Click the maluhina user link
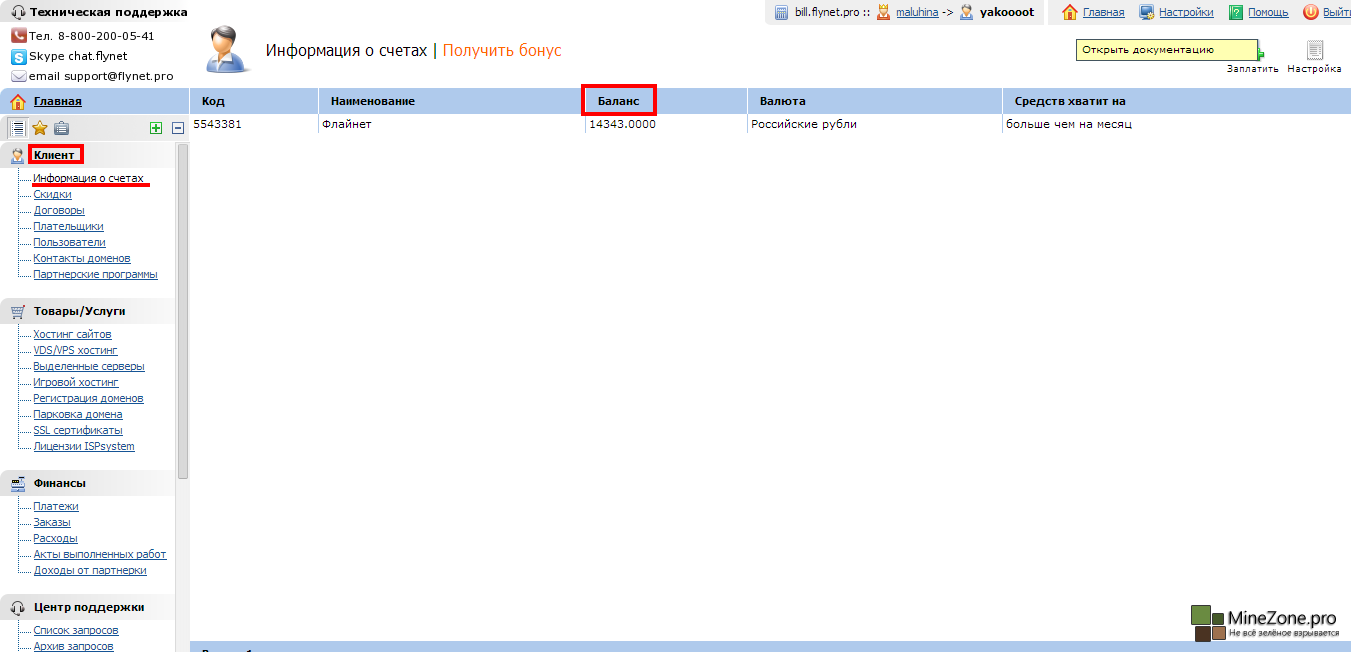The image size is (1351, 652). pyautogui.click(x=917, y=12)
